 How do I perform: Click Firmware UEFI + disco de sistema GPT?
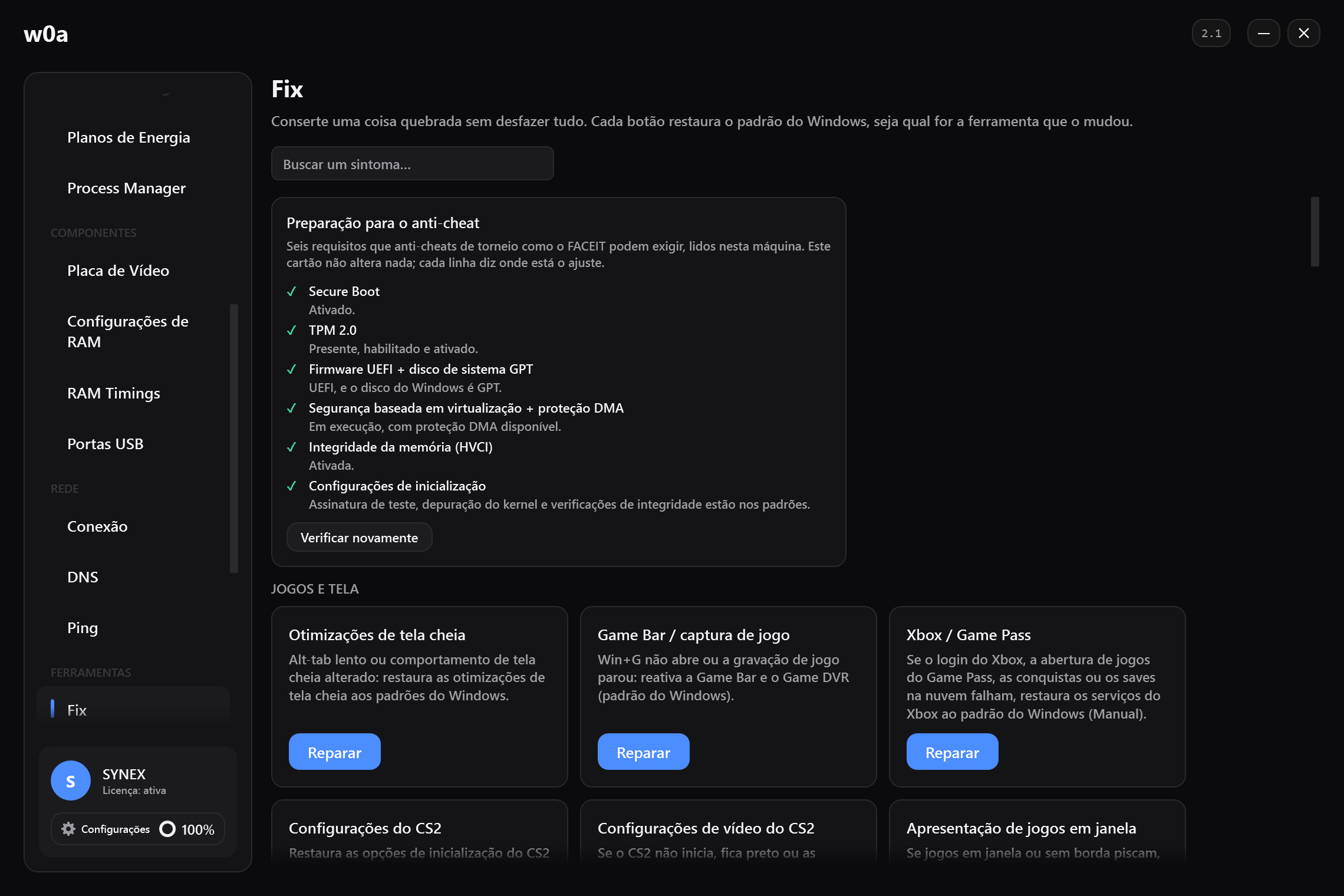(420, 369)
